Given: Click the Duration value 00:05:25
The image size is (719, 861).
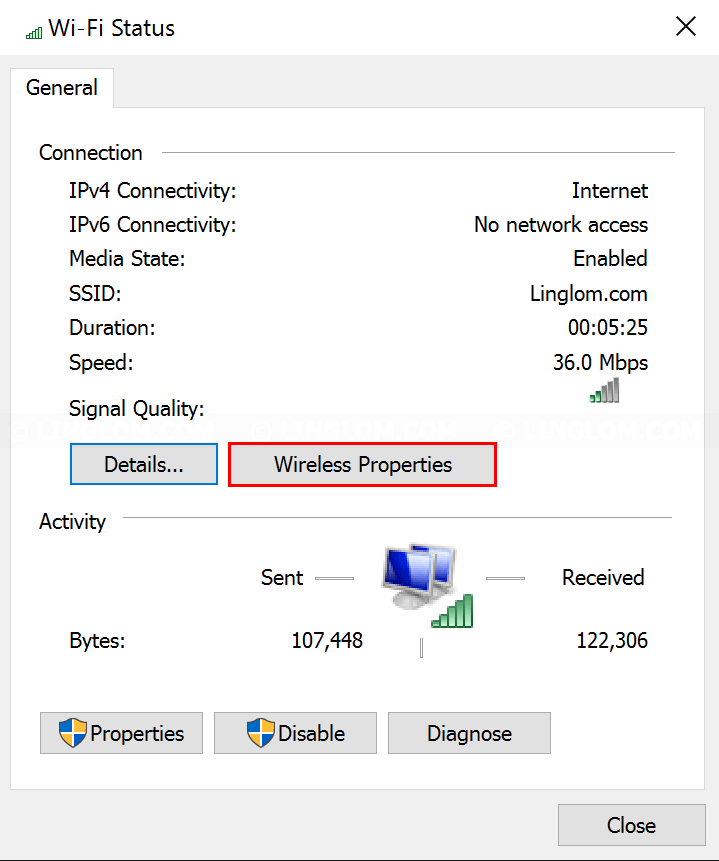Looking at the screenshot, I should (607, 327).
